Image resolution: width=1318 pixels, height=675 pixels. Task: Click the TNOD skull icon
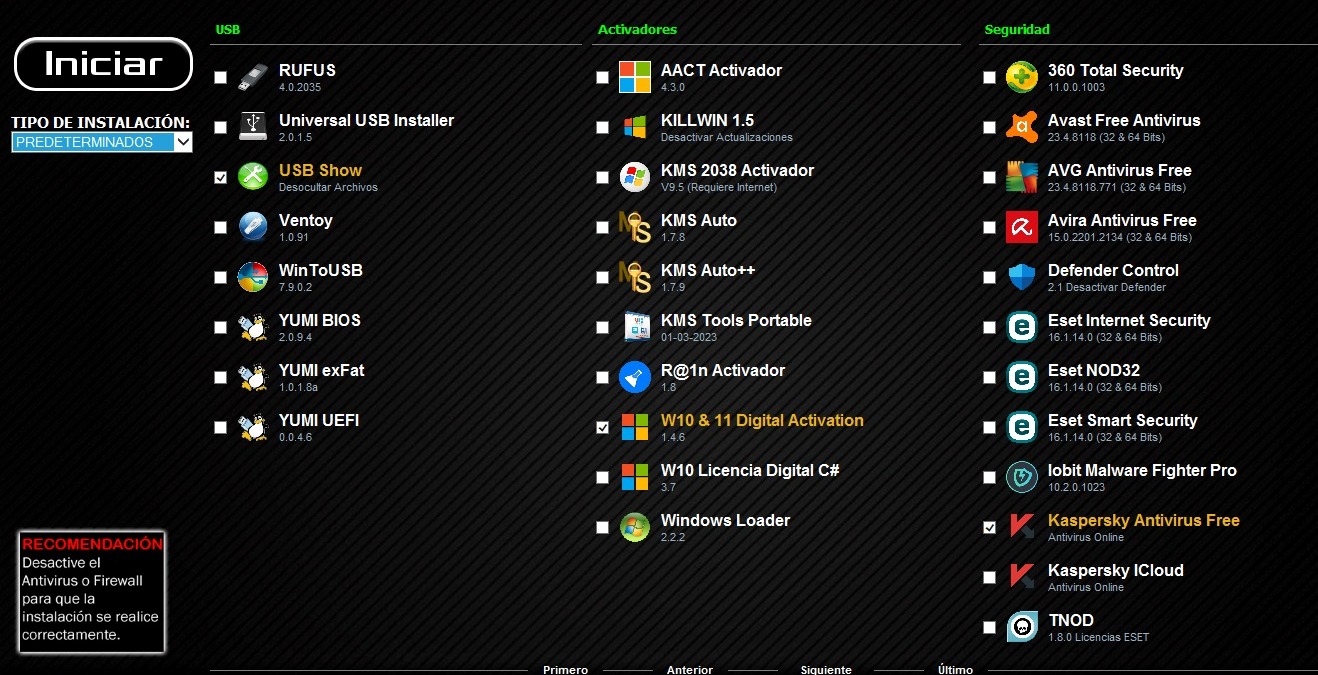1021,627
